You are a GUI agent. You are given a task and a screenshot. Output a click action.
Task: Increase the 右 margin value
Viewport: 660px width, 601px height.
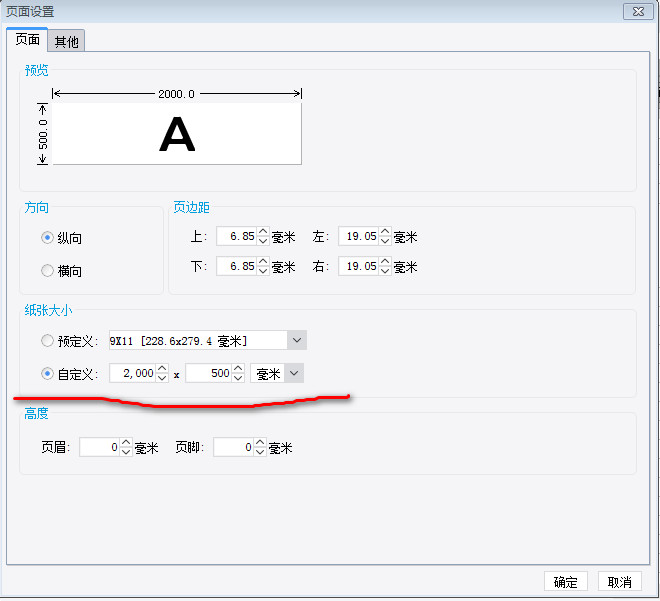pos(385,261)
